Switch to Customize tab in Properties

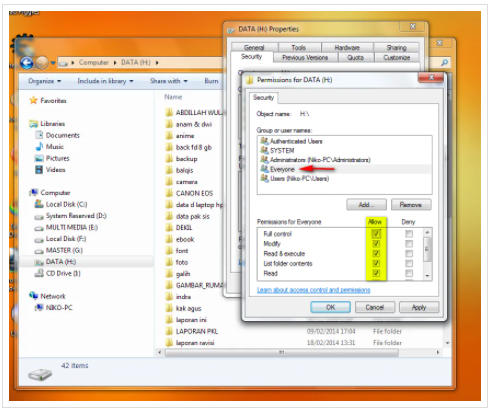tap(397, 57)
